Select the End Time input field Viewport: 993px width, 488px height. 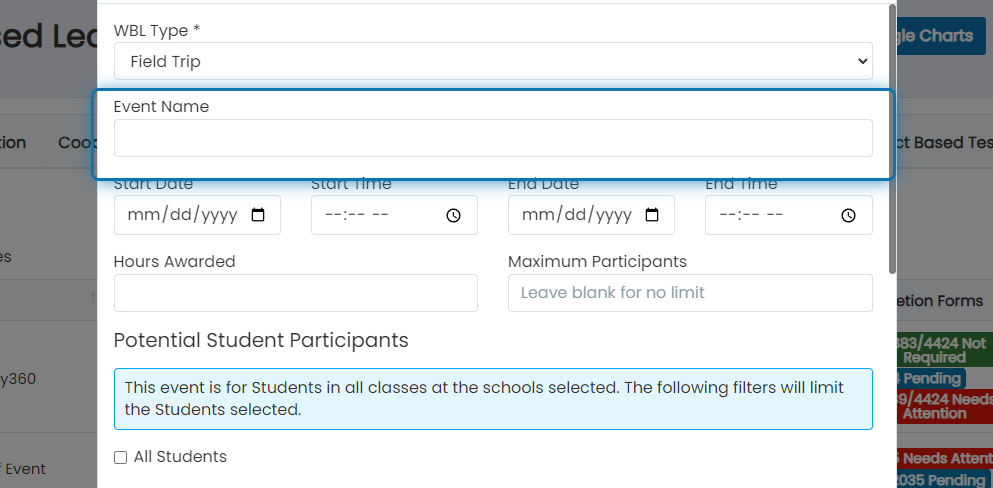tap(789, 215)
